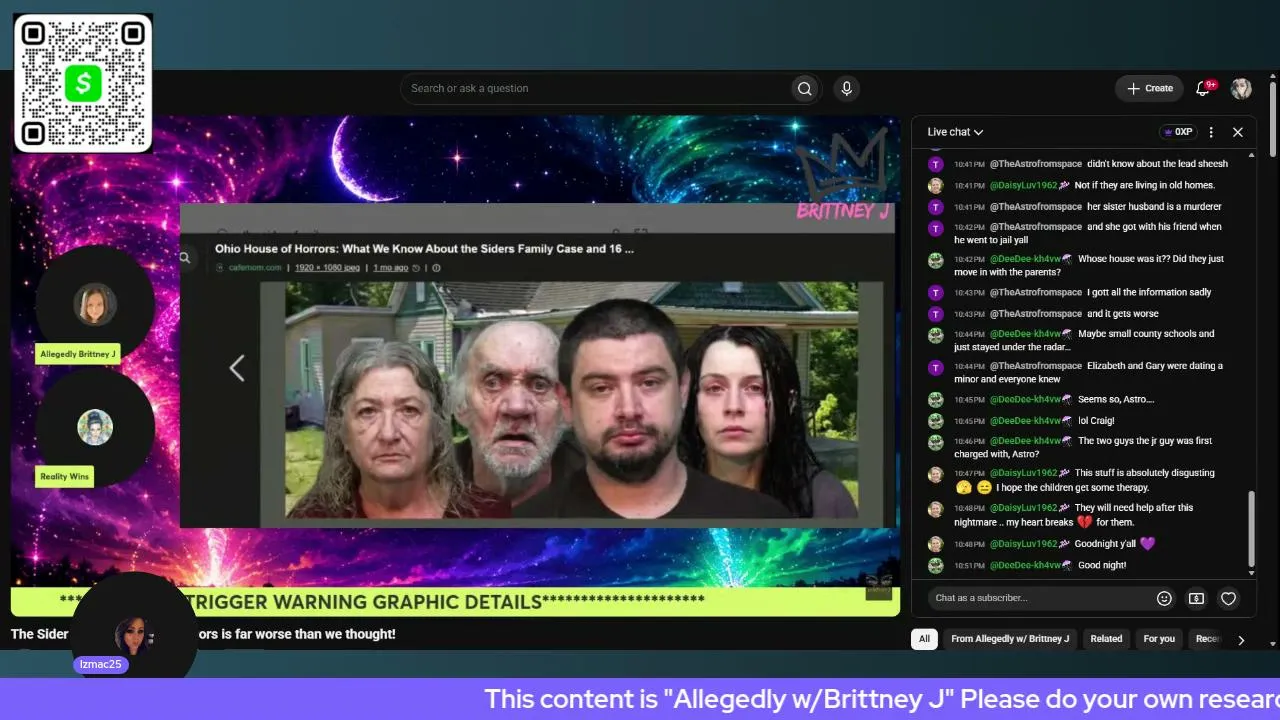The width and height of the screenshot is (1280, 720).
Task: Click the previous image arrow in the video
Action: click(237, 368)
